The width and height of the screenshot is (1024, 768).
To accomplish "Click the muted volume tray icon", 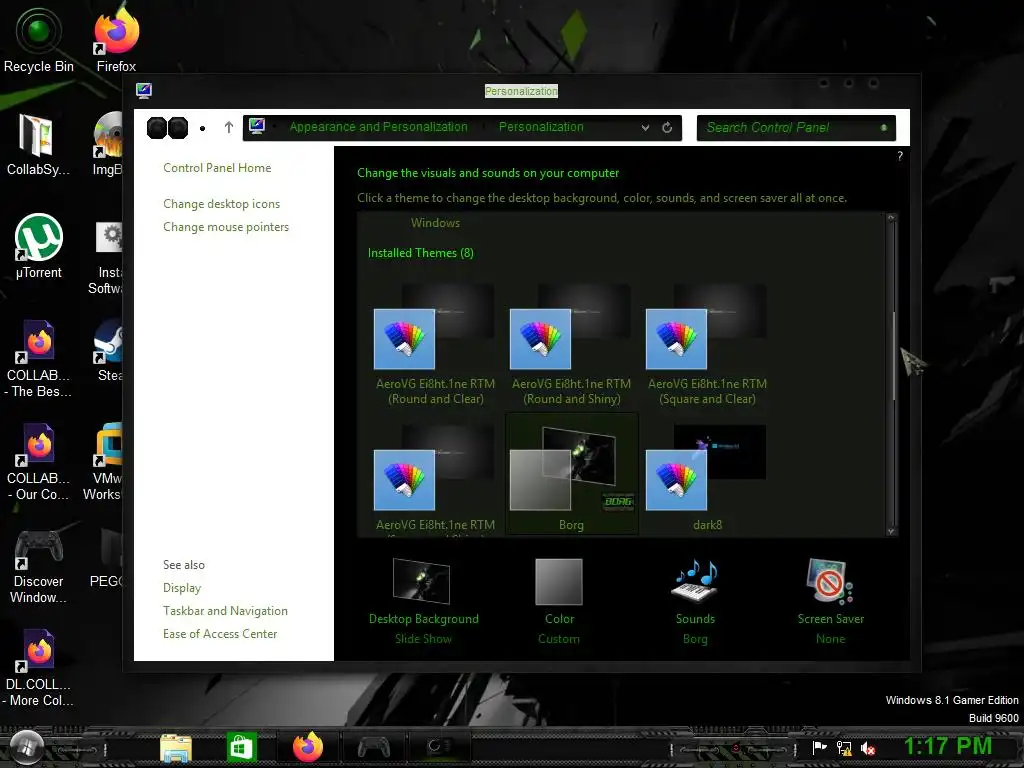I will pos(868,748).
